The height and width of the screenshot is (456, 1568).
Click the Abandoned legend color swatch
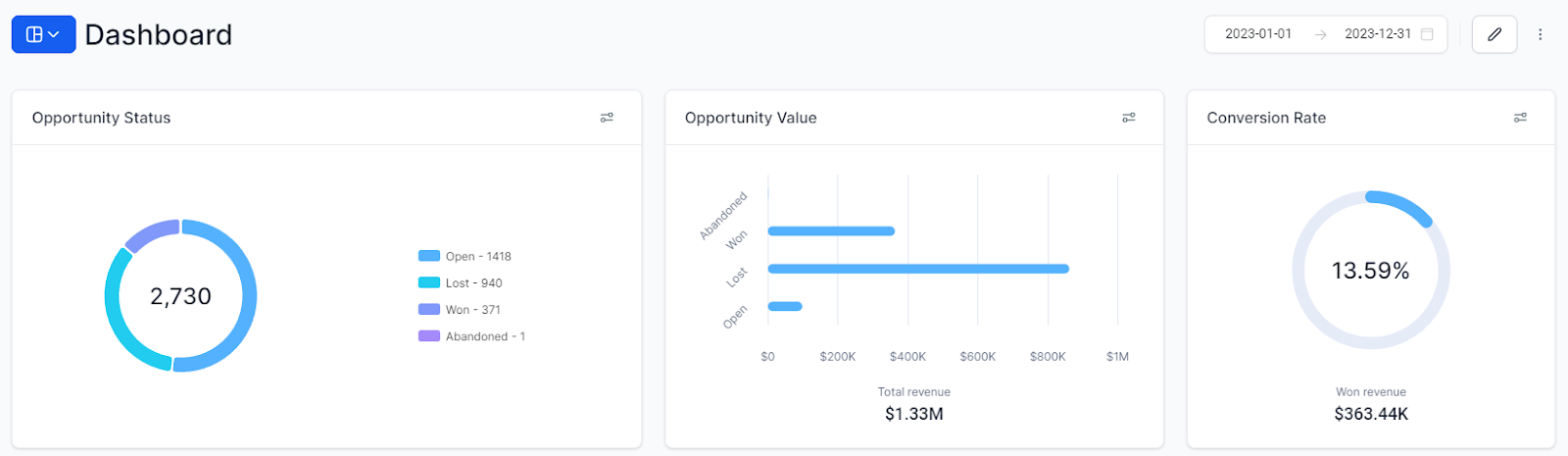click(x=428, y=335)
